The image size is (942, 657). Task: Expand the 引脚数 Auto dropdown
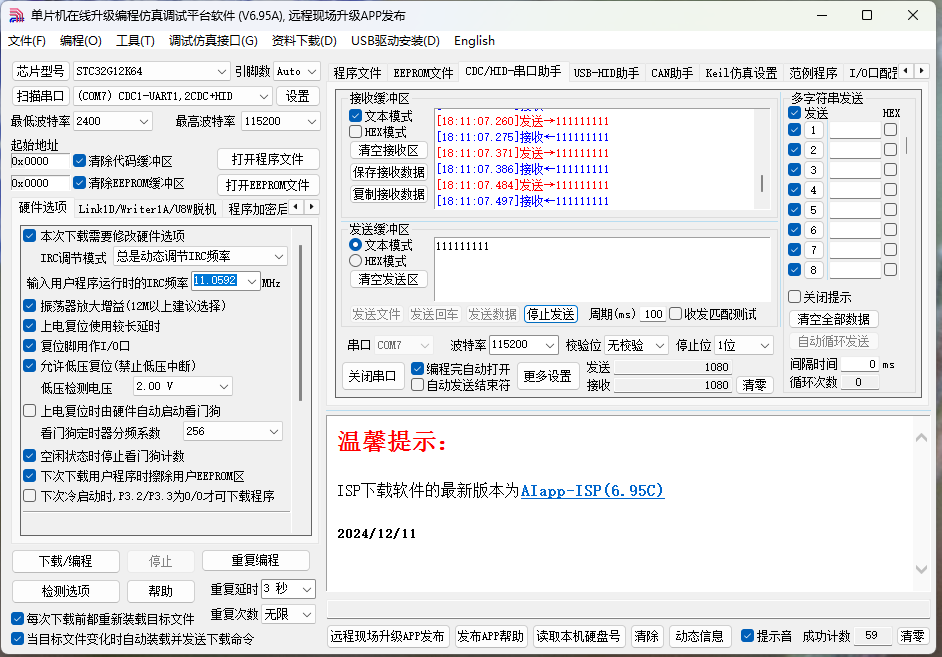coord(312,71)
